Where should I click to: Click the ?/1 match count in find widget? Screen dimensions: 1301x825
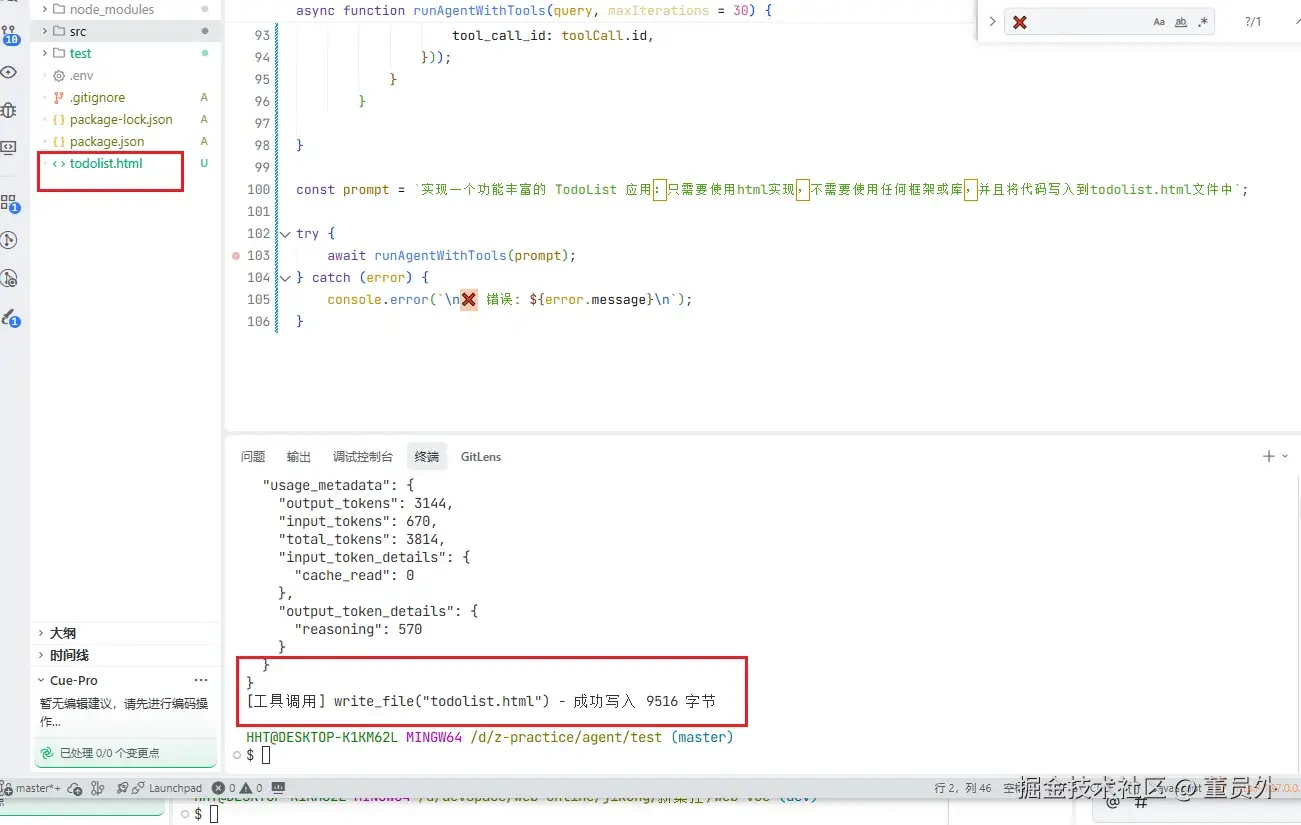(1253, 22)
